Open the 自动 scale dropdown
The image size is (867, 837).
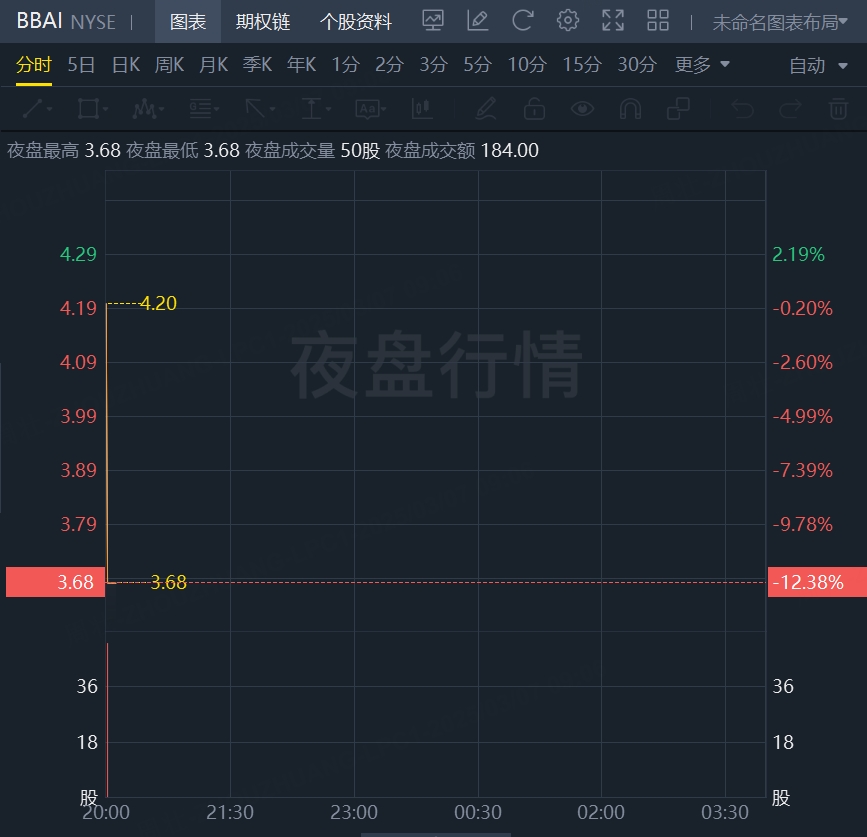click(818, 65)
